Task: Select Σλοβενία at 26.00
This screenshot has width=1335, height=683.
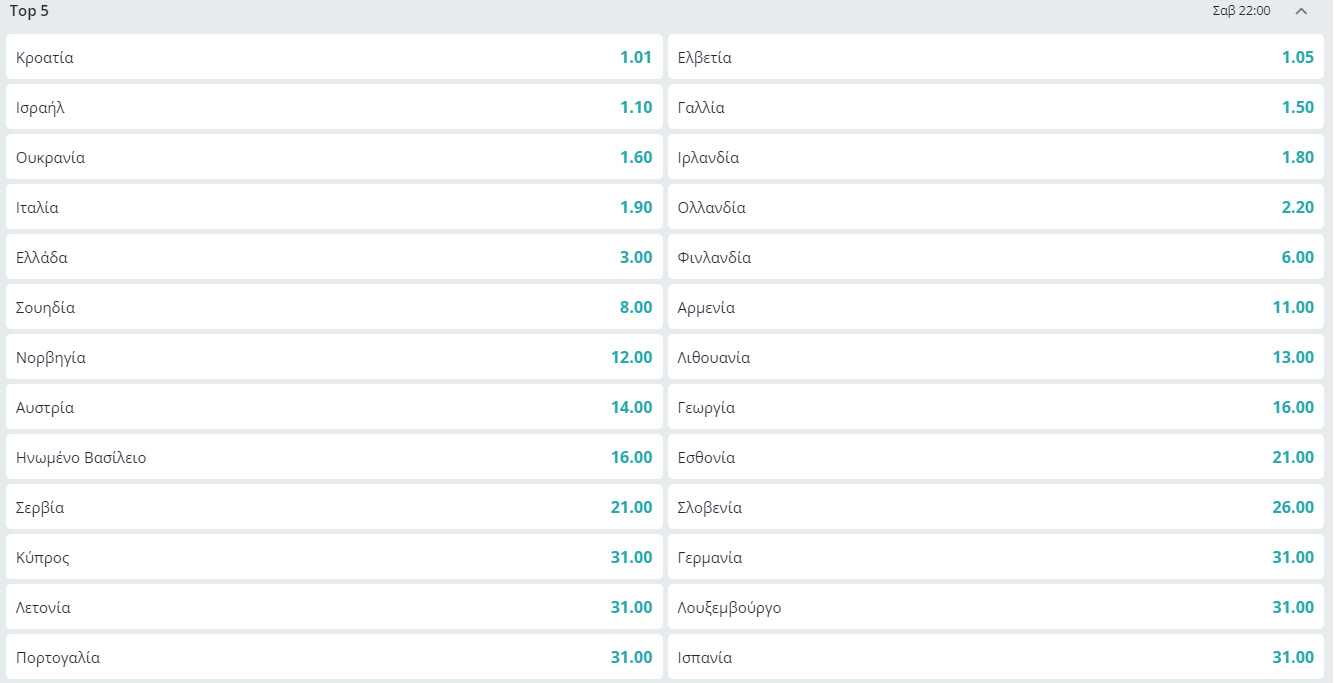Action: tap(996, 507)
